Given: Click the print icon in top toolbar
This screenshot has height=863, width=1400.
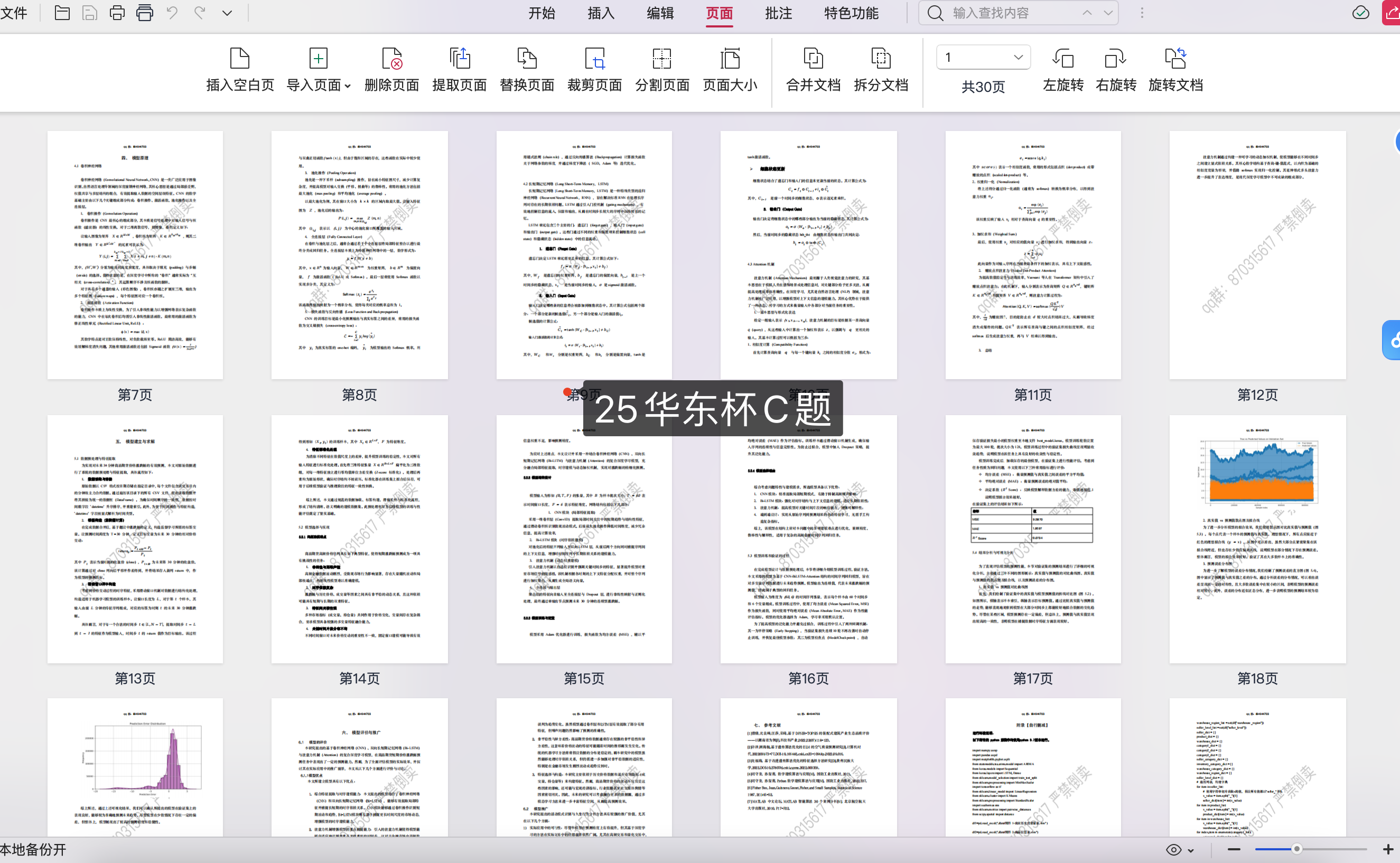Looking at the screenshot, I should 117,13.
